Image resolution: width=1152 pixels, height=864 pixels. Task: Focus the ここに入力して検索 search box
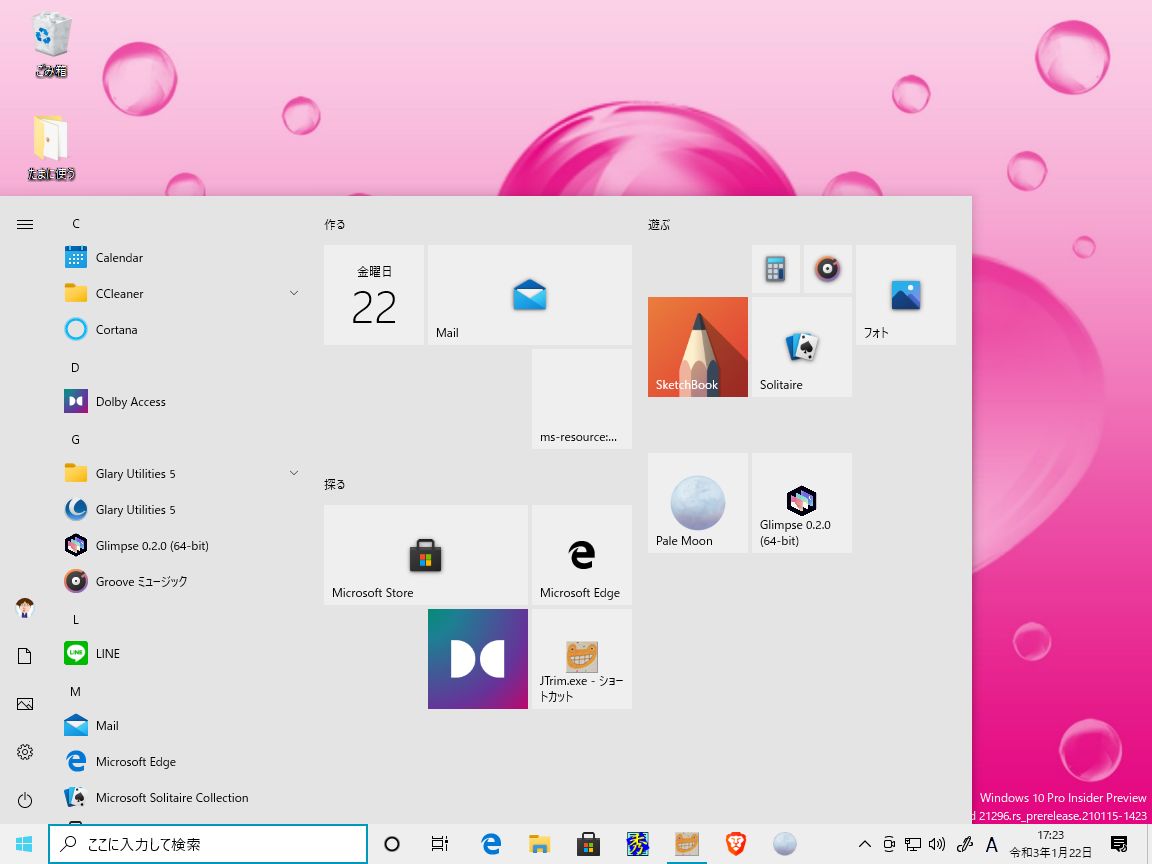[x=208, y=844]
